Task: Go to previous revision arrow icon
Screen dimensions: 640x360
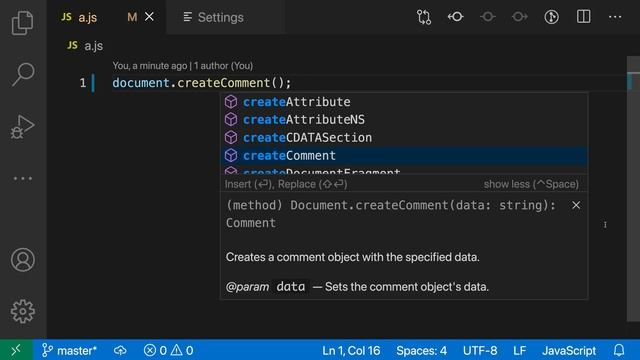Action: 456,17
